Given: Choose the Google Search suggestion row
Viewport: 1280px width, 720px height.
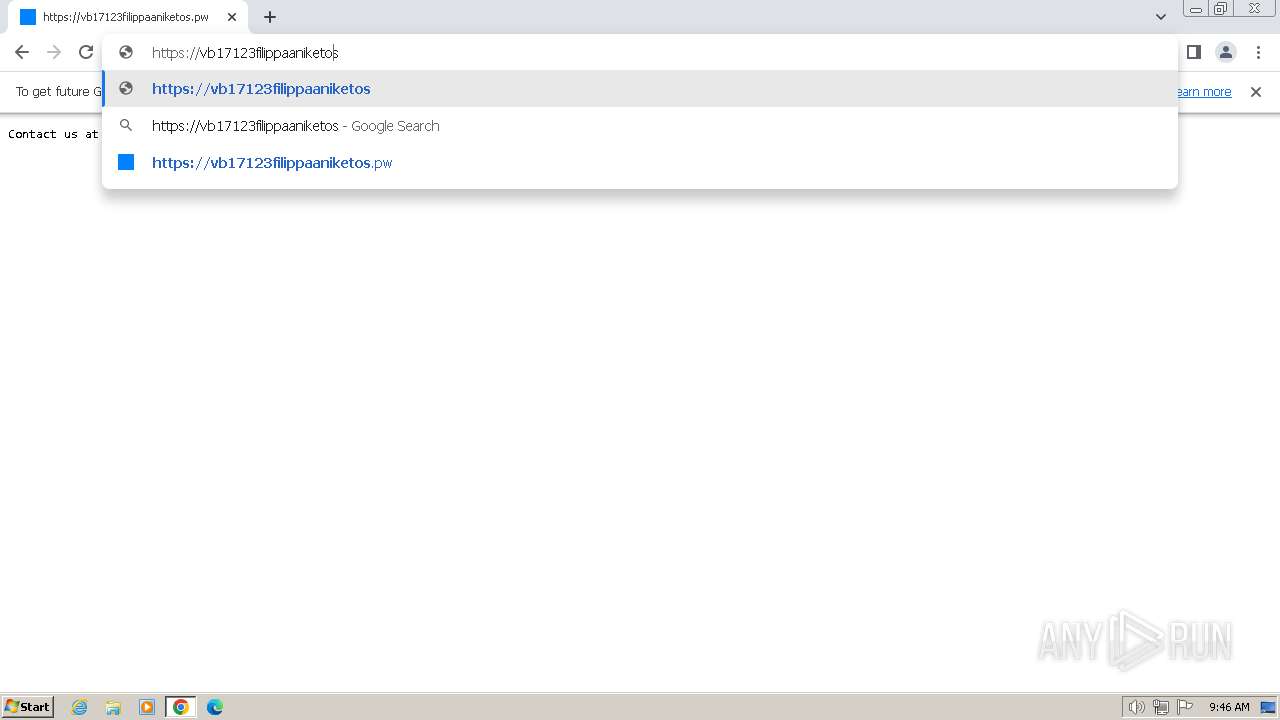Looking at the screenshot, I should point(640,126).
